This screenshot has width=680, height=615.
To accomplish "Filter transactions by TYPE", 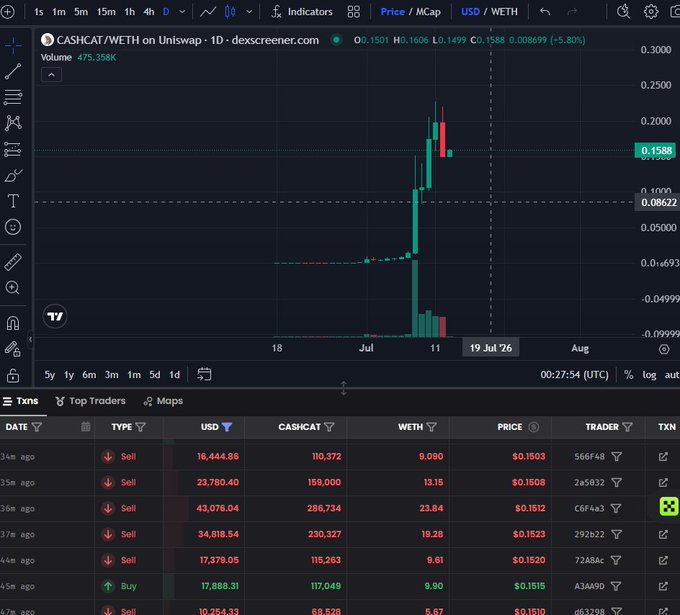I will point(141,427).
